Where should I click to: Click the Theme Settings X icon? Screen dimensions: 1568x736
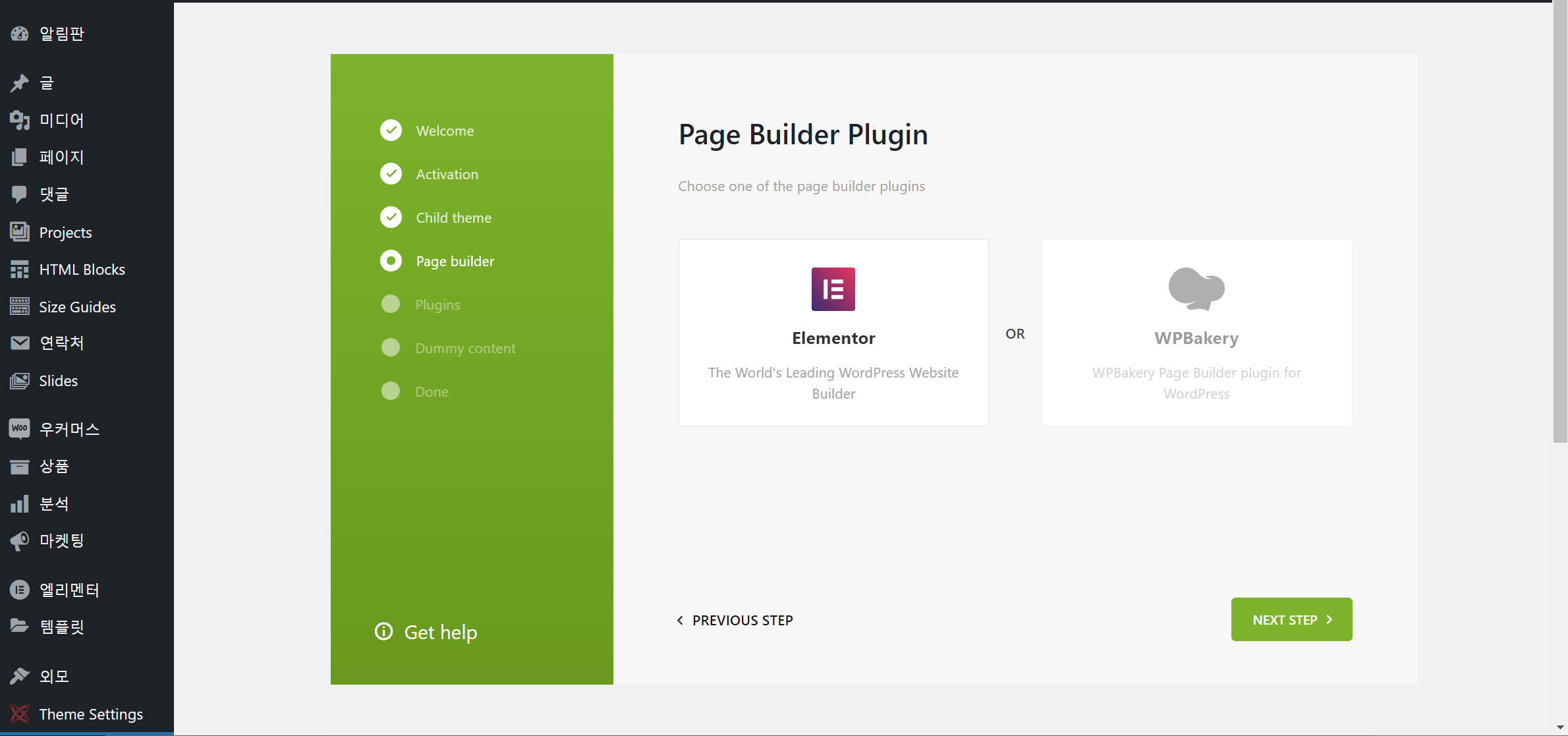pyautogui.click(x=20, y=714)
